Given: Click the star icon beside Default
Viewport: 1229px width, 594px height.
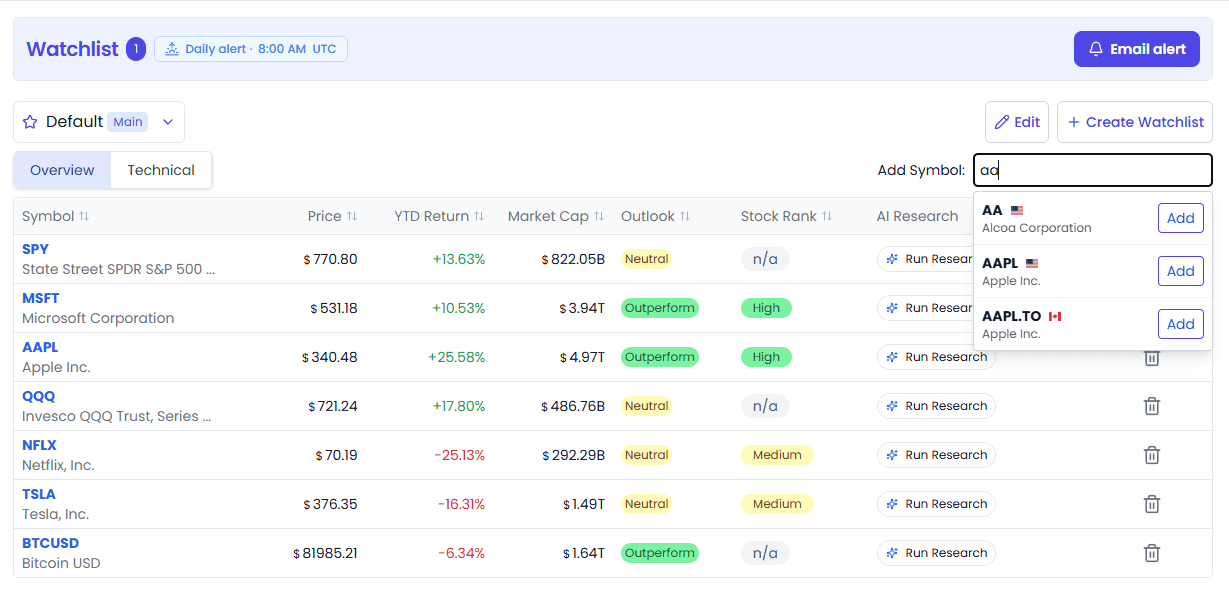Looking at the screenshot, I should point(30,122).
